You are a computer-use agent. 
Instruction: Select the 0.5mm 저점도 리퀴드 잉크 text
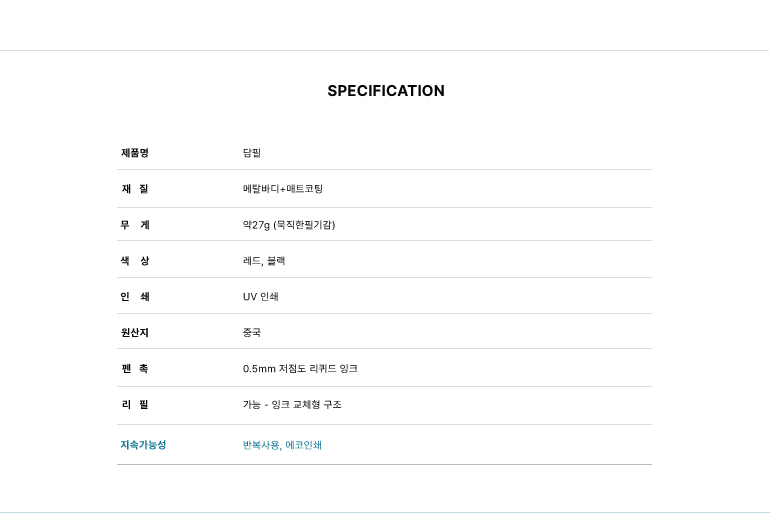point(300,369)
